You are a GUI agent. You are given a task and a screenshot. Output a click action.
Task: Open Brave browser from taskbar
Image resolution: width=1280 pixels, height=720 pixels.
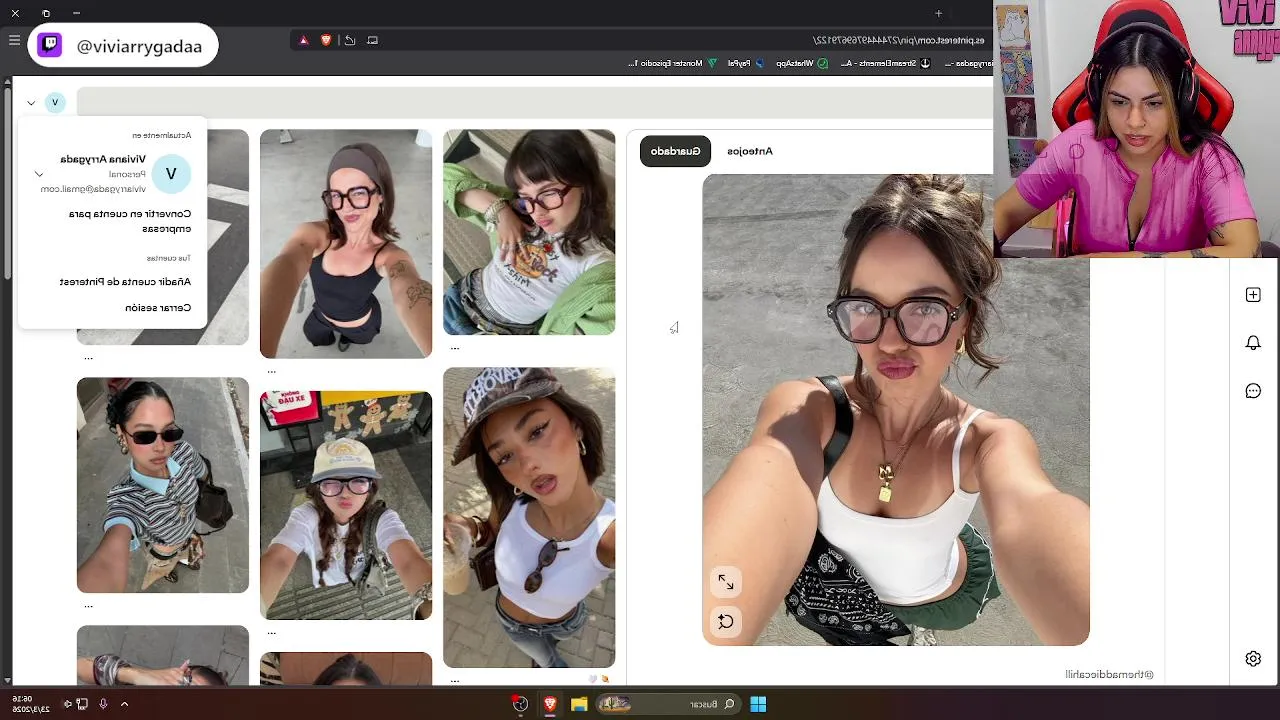coord(549,704)
